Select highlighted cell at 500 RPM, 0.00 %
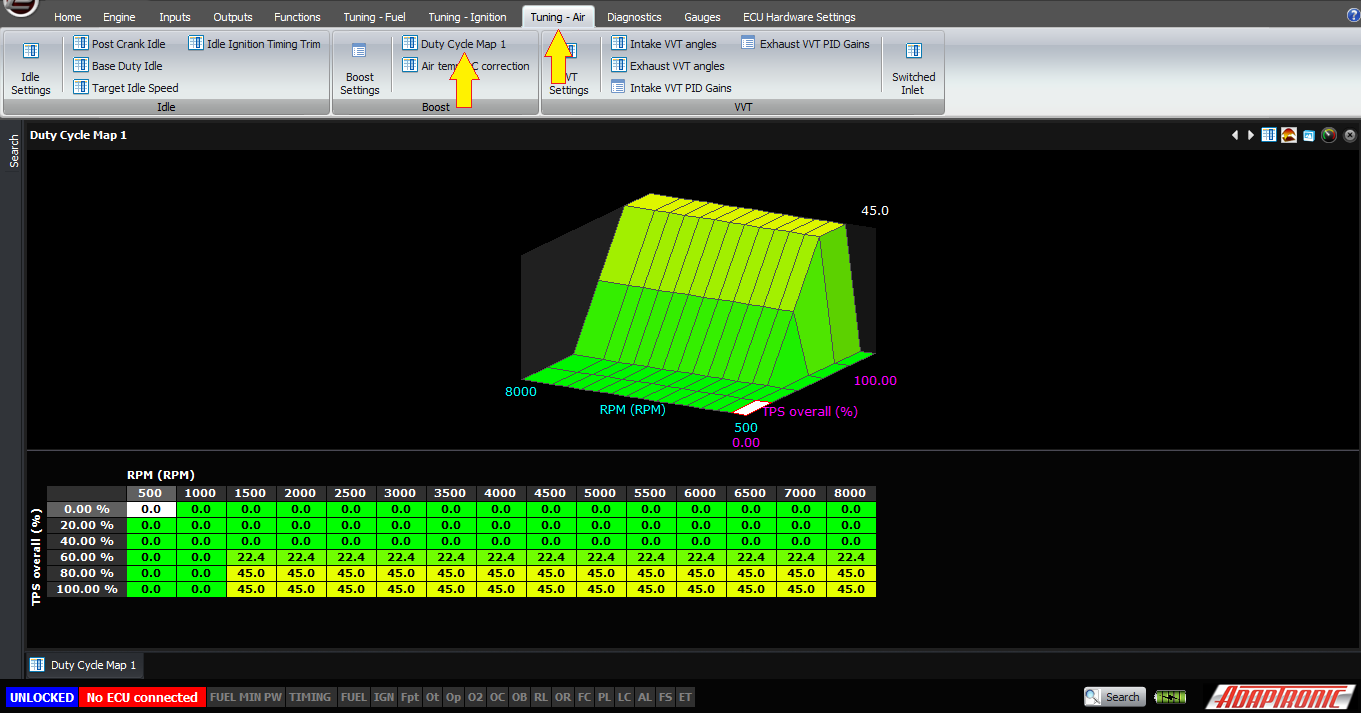 point(151,509)
